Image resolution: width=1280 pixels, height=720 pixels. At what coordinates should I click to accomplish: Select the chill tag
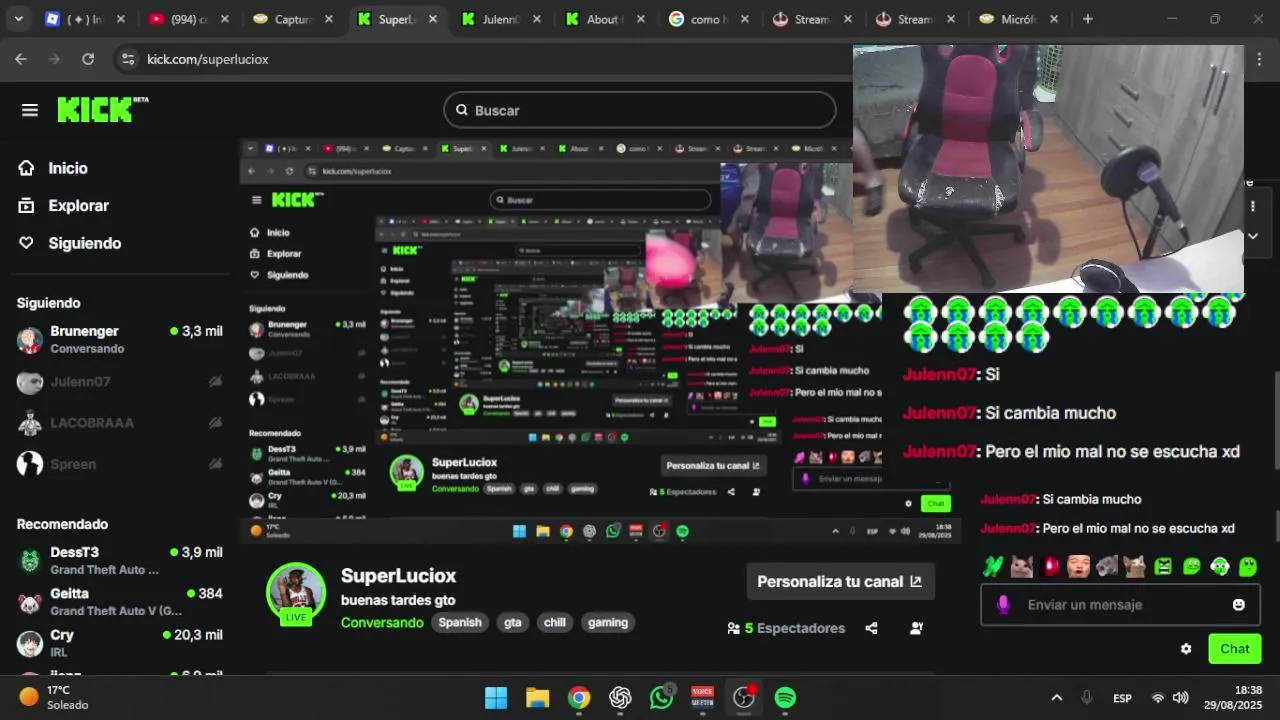pos(555,622)
